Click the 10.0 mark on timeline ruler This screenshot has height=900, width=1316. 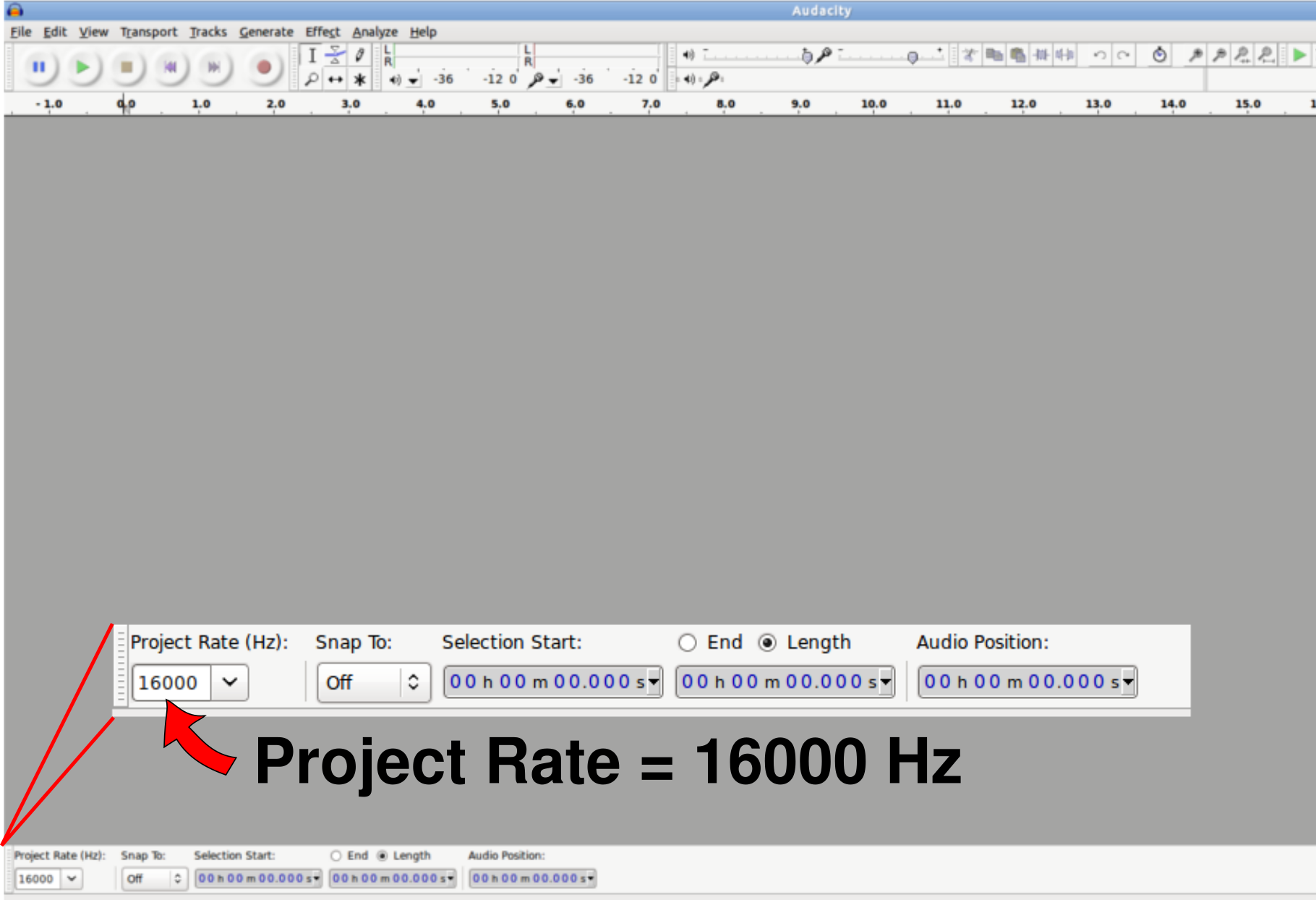[x=873, y=103]
